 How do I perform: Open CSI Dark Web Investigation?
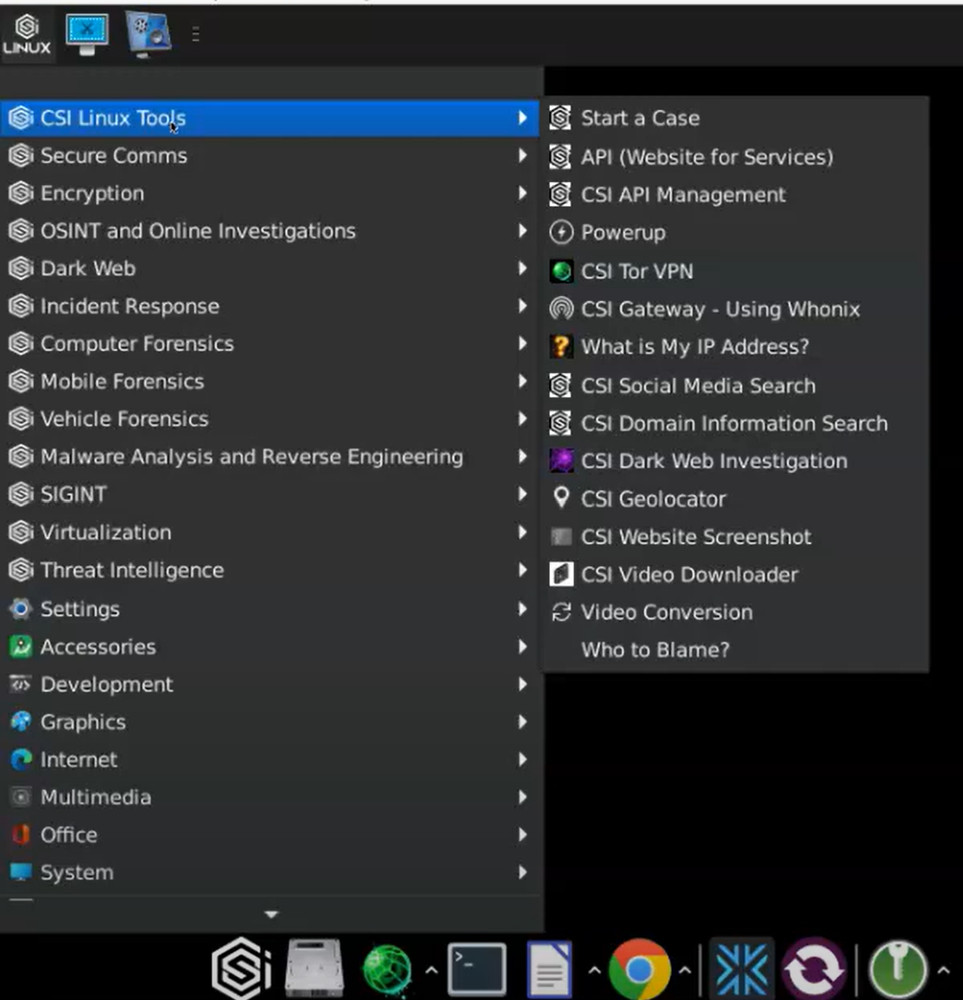coord(714,461)
